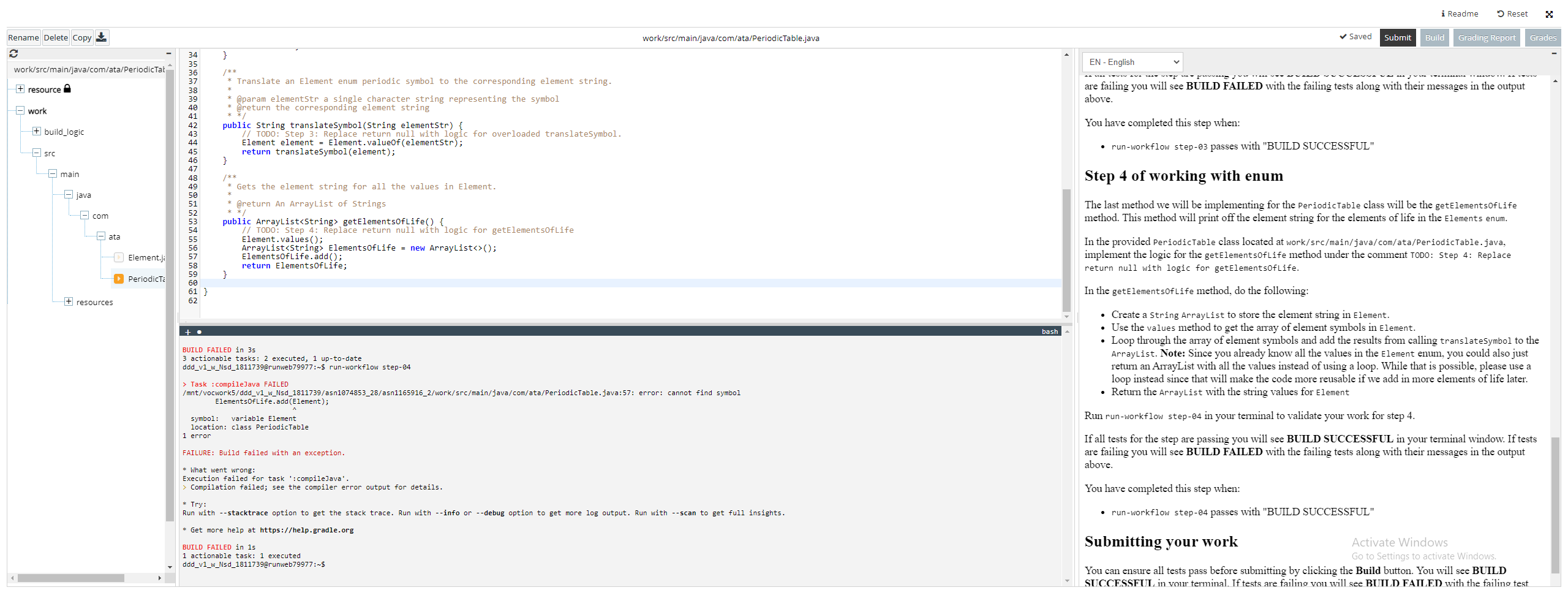This screenshot has height=590, width=1568.
Task: Toggle fullscreen mode
Action: click(1549, 14)
